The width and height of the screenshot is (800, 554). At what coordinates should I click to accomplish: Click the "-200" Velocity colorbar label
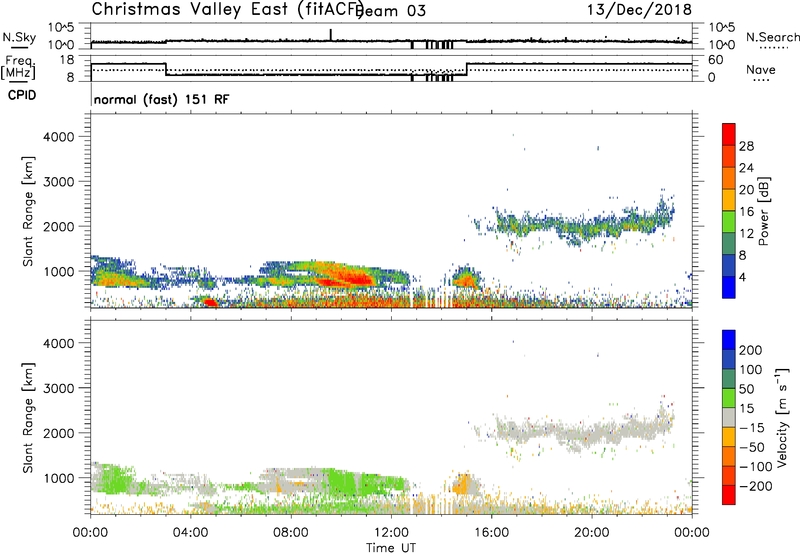(756, 486)
